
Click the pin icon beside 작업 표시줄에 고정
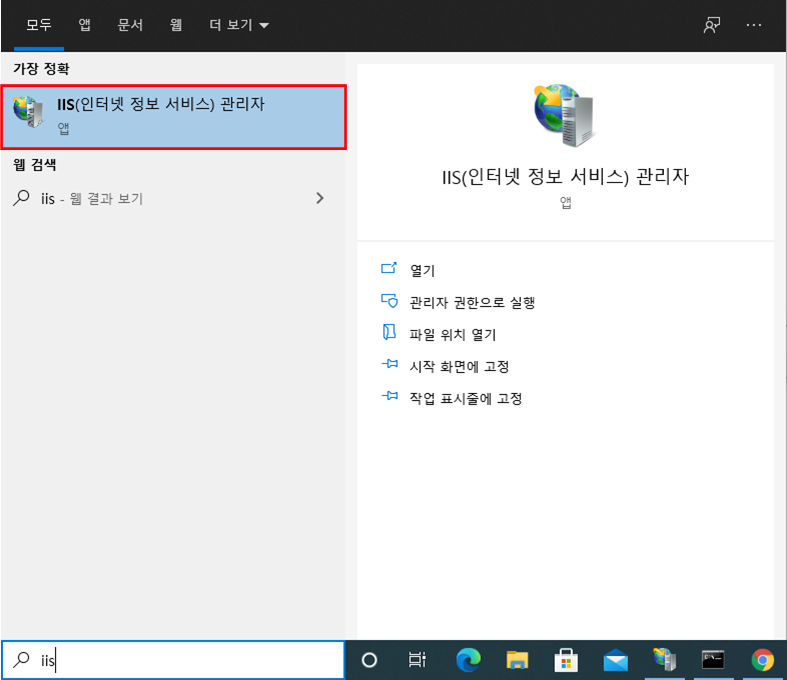(389, 396)
